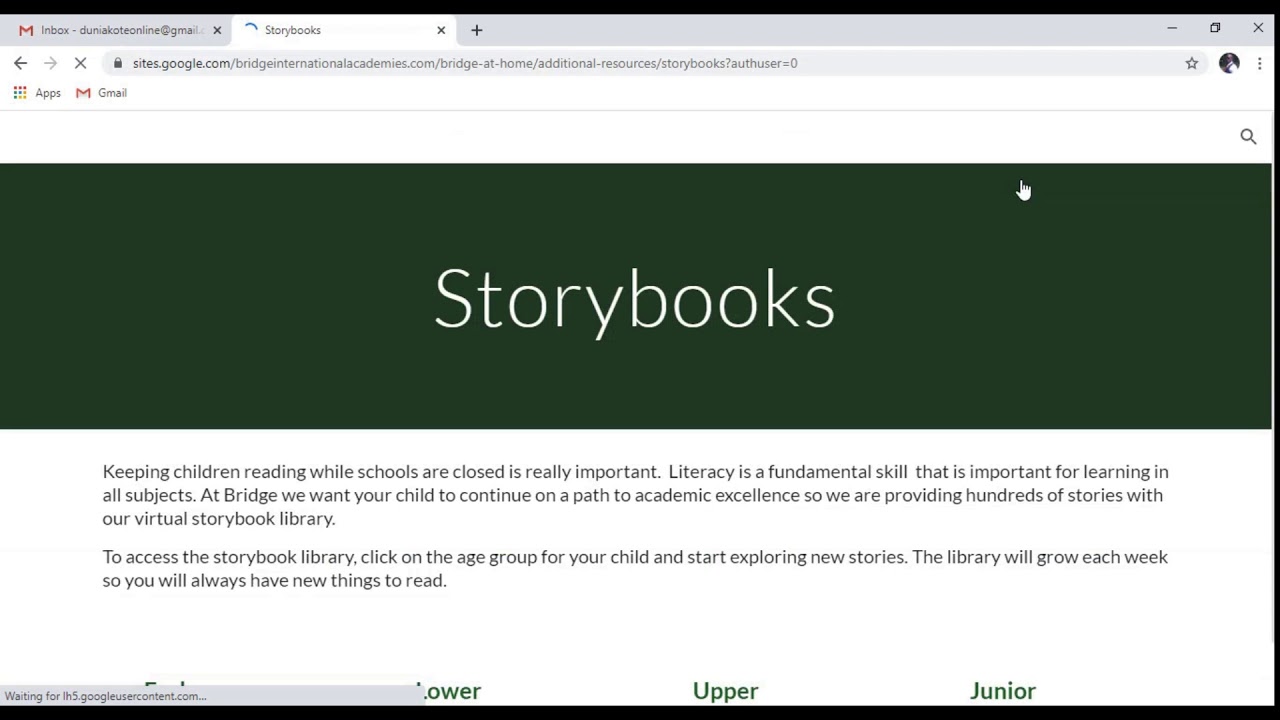Open the Apps grid shortcut in bookmarks bar
This screenshot has height=720, width=1280.
click(37, 93)
